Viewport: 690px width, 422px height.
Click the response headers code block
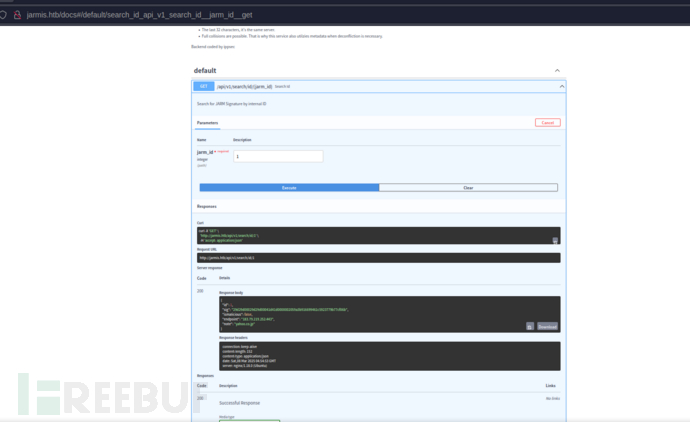(x=389, y=356)
